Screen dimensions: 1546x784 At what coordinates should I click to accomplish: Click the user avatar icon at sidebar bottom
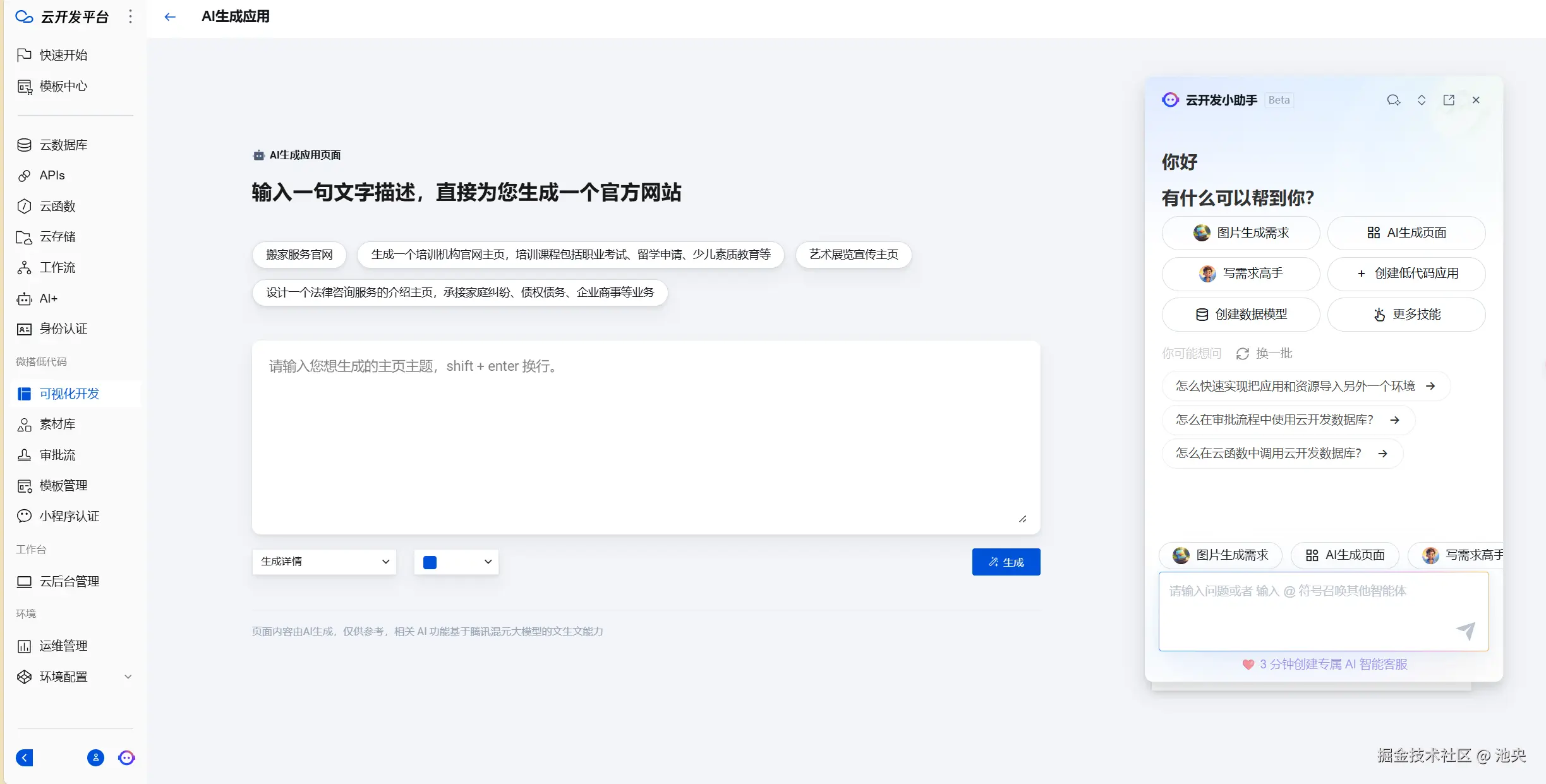pos(95,757)
